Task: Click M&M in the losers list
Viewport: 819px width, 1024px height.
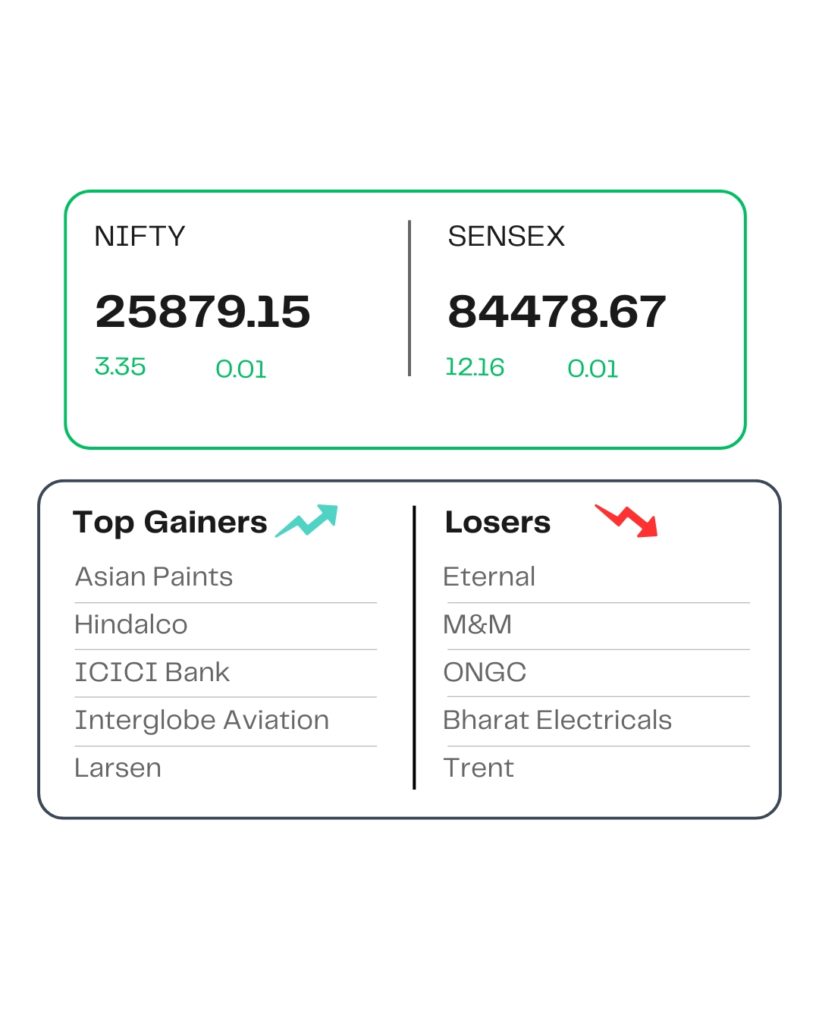Action: 477,625
